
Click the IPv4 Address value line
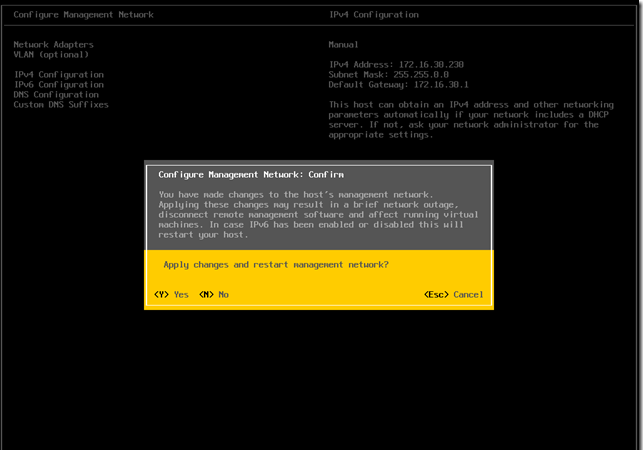pos(396,64)
